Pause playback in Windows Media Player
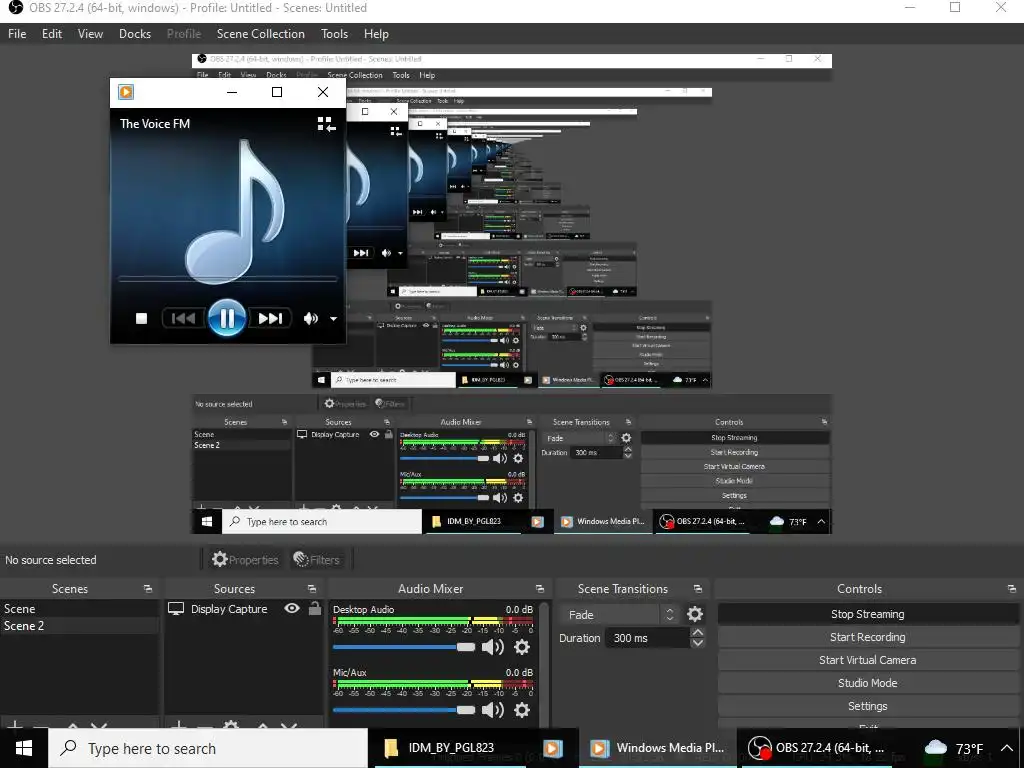 pos(227,318)
